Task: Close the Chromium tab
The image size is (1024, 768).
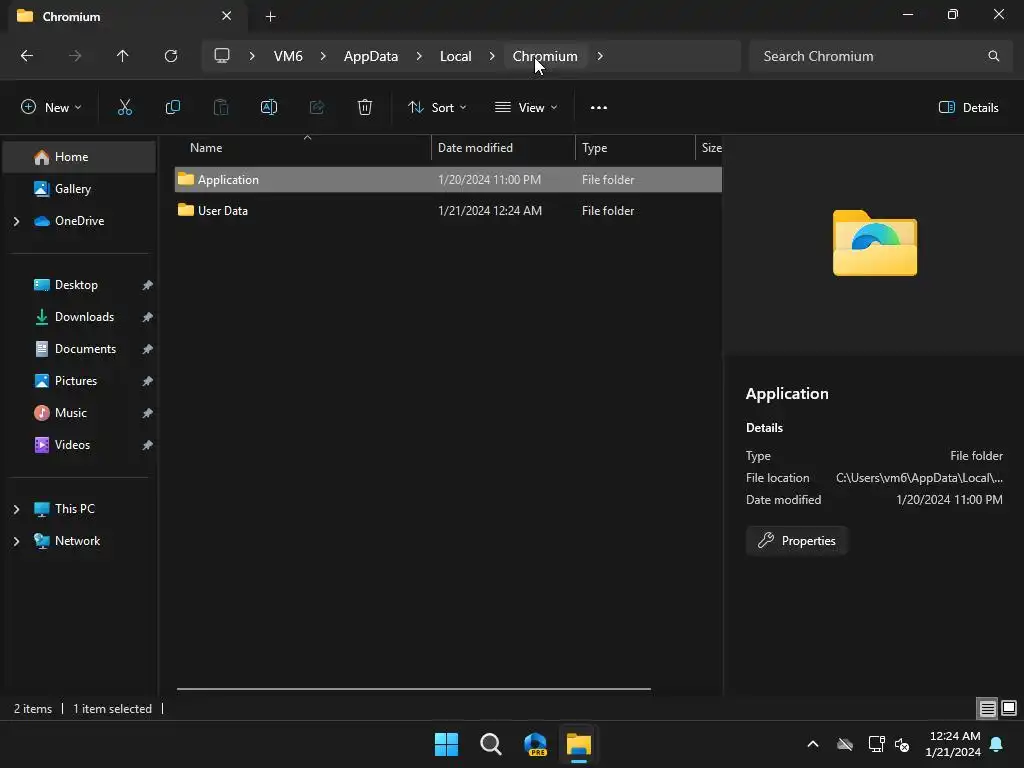Action: point(227,16)
